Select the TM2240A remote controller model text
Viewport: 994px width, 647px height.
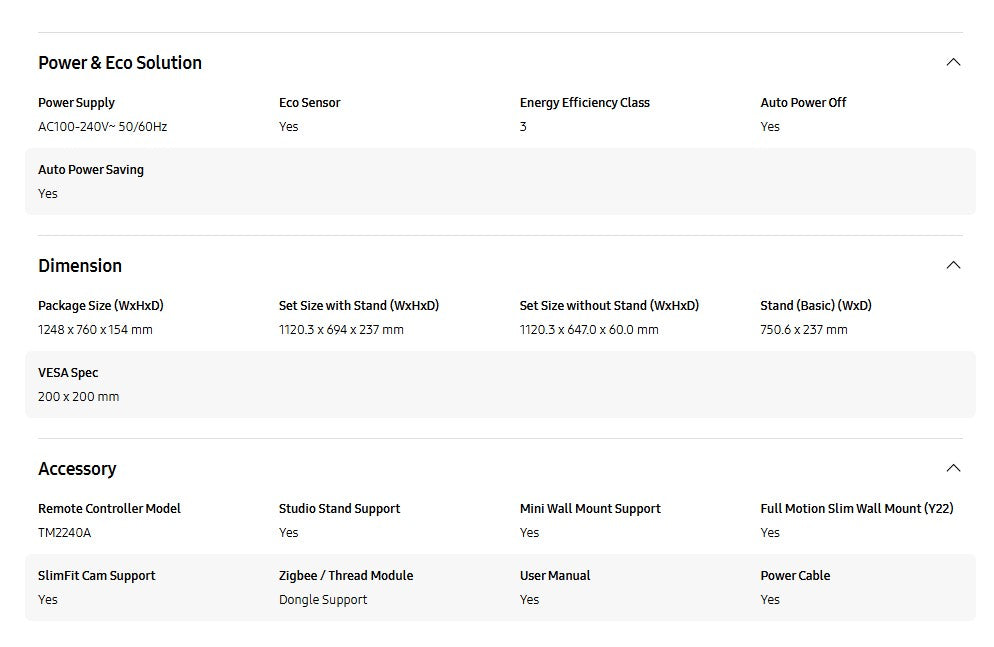(64, 533)
